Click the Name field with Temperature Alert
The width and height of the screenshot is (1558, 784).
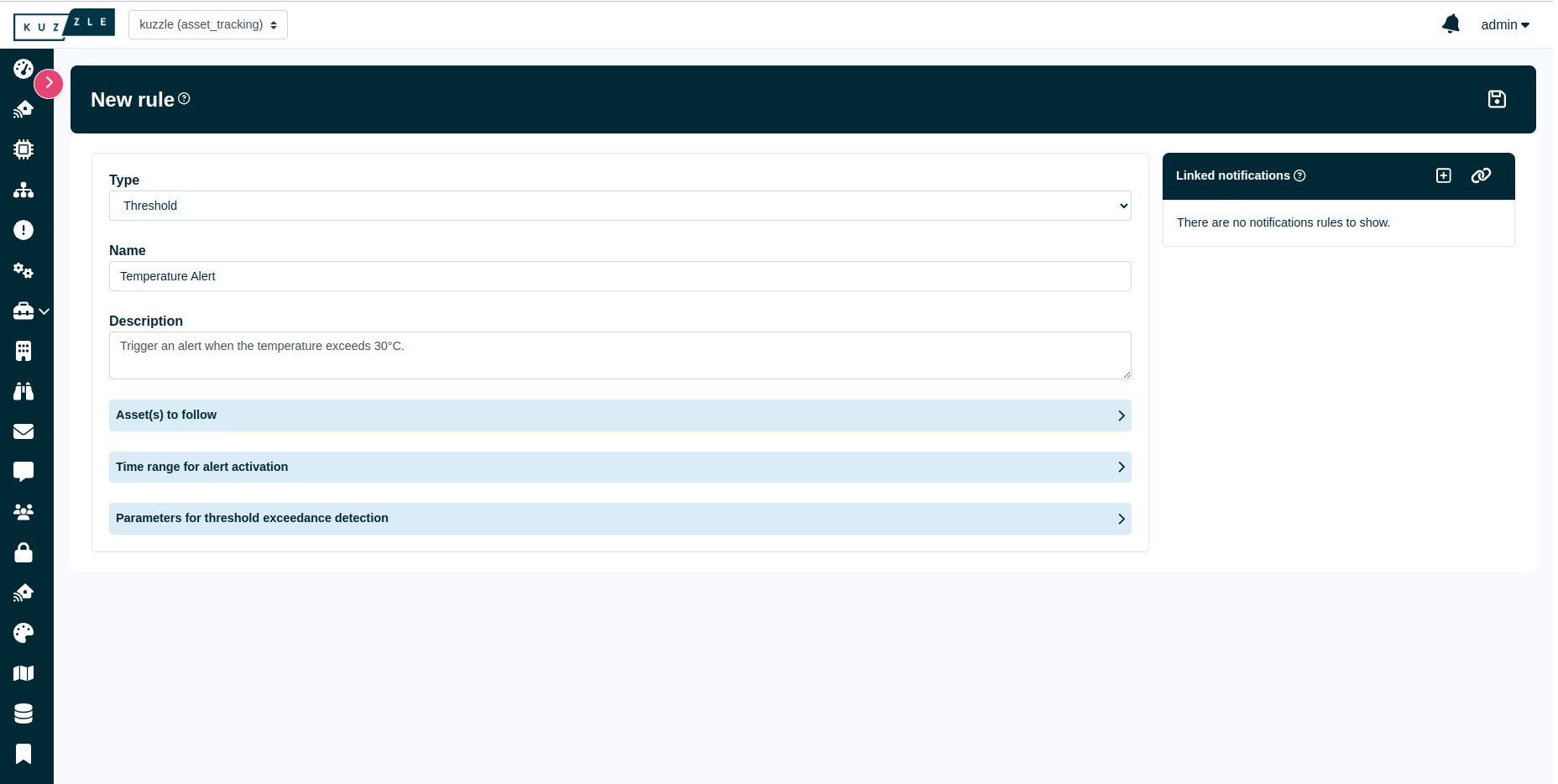(x=620, y=276)
